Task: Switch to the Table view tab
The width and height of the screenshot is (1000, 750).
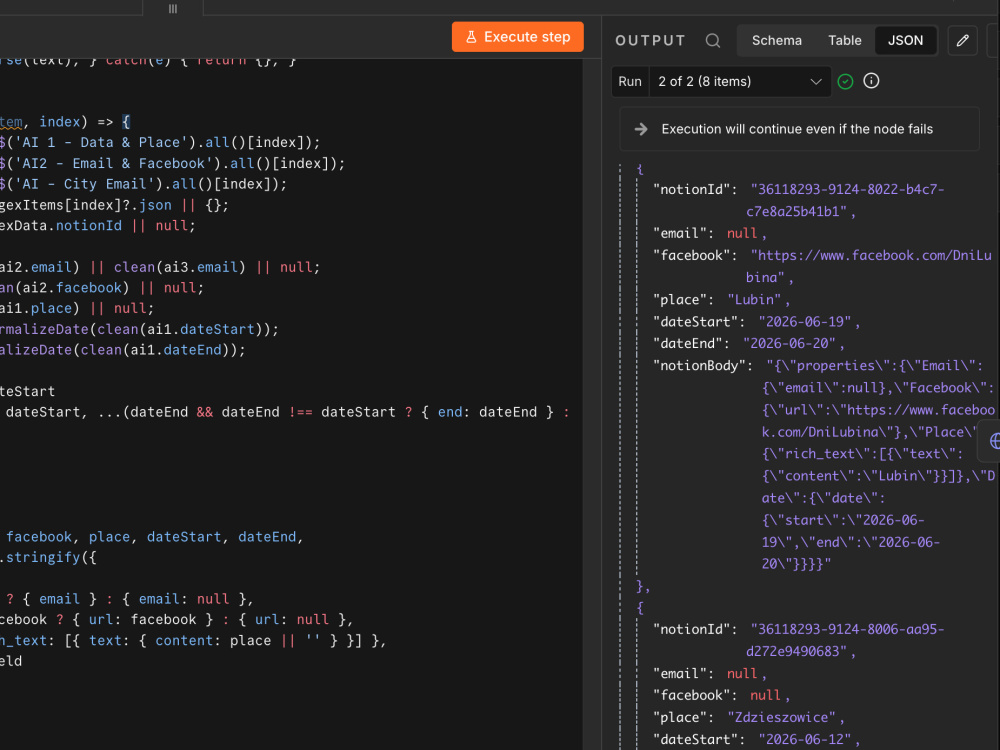Action: (x=844, y=41)
